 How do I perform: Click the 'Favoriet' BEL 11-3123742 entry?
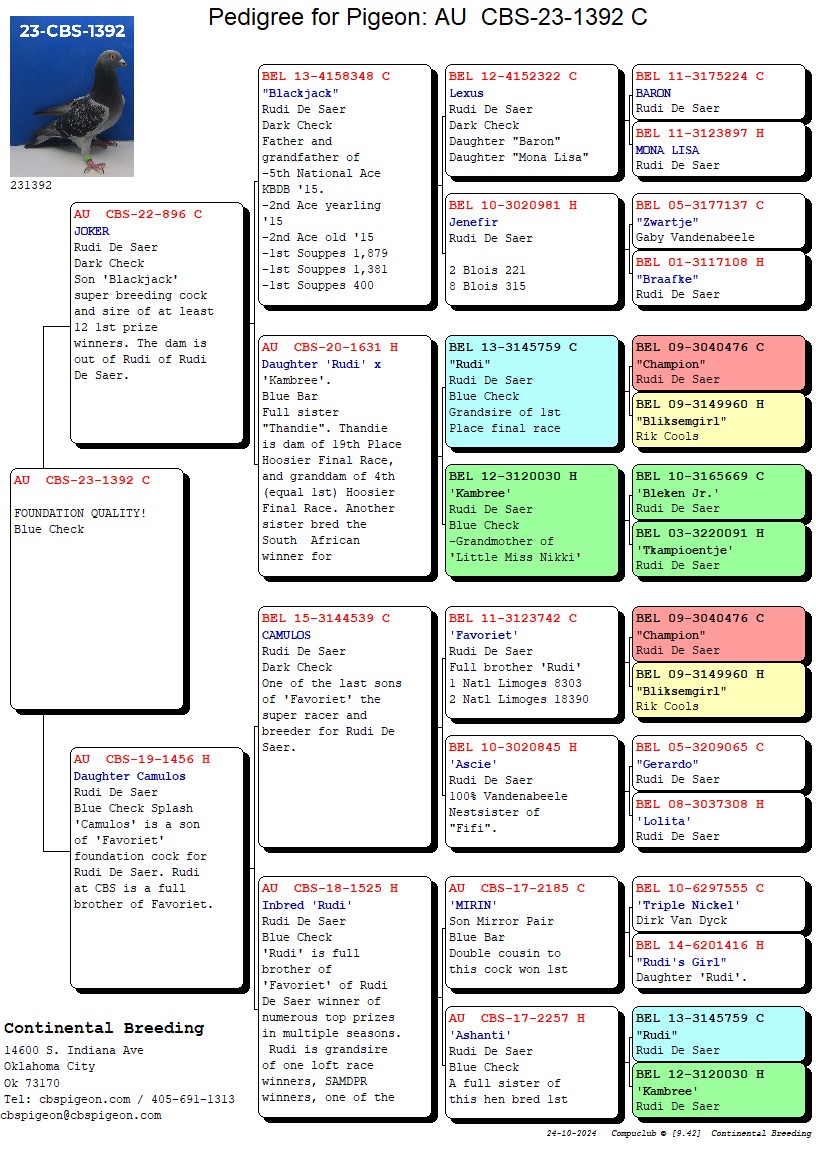tap(531, 666)
